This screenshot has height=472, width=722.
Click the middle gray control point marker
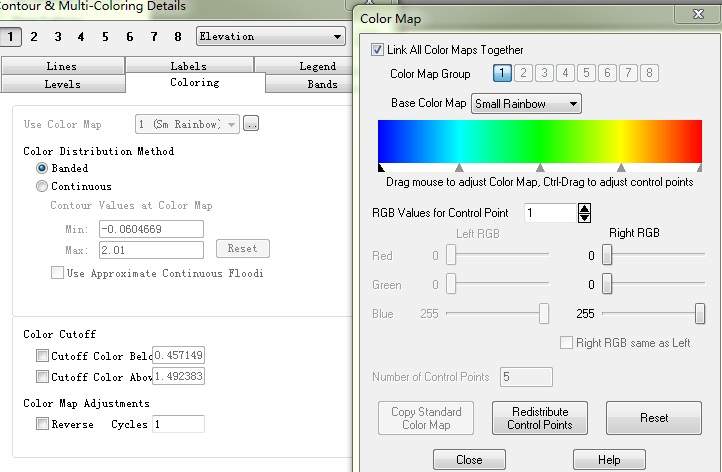(x=540, y=168)
